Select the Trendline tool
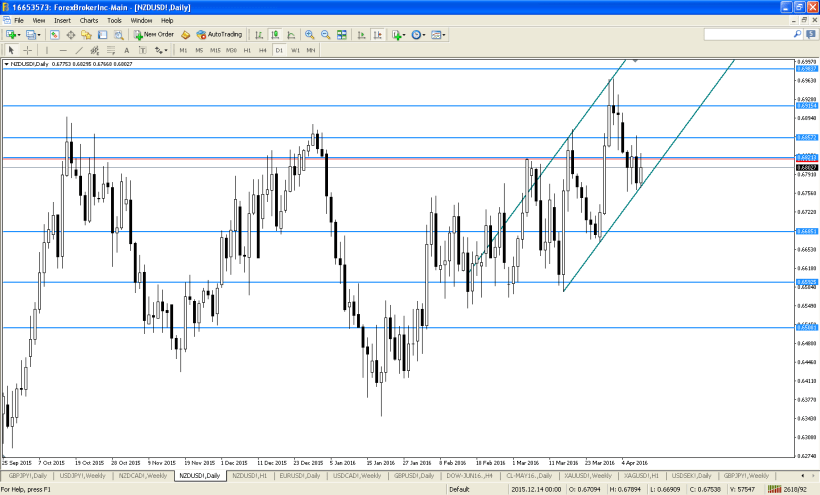This screenshot has width=820, height=495. (79, 50)
